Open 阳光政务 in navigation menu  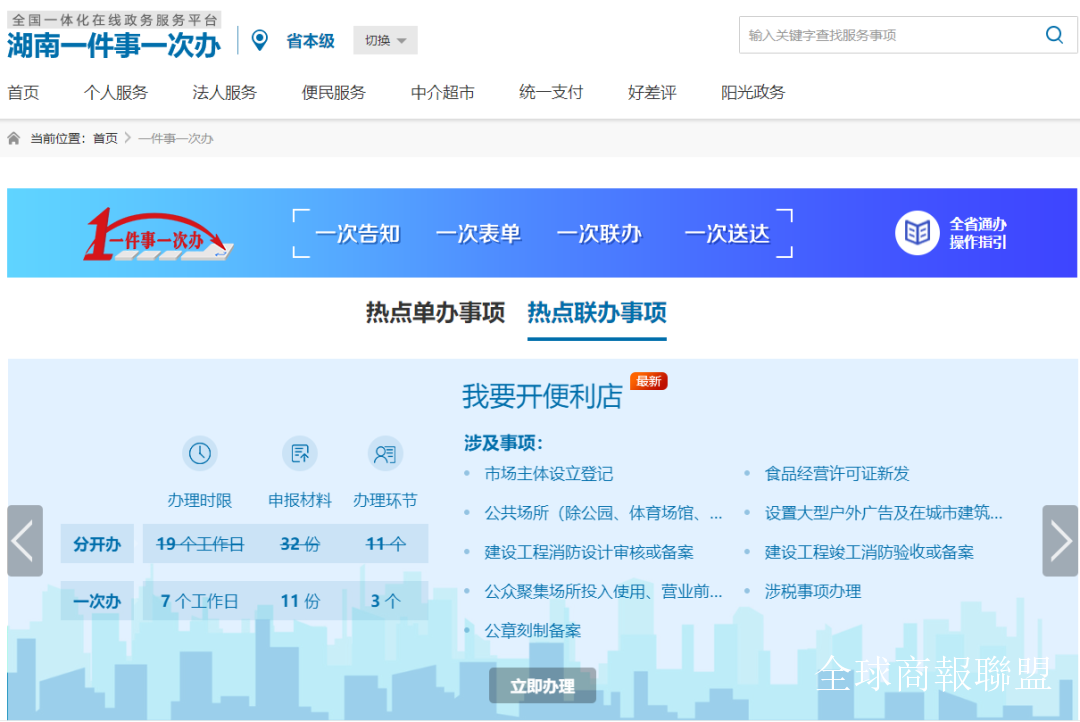coord(753,93)
